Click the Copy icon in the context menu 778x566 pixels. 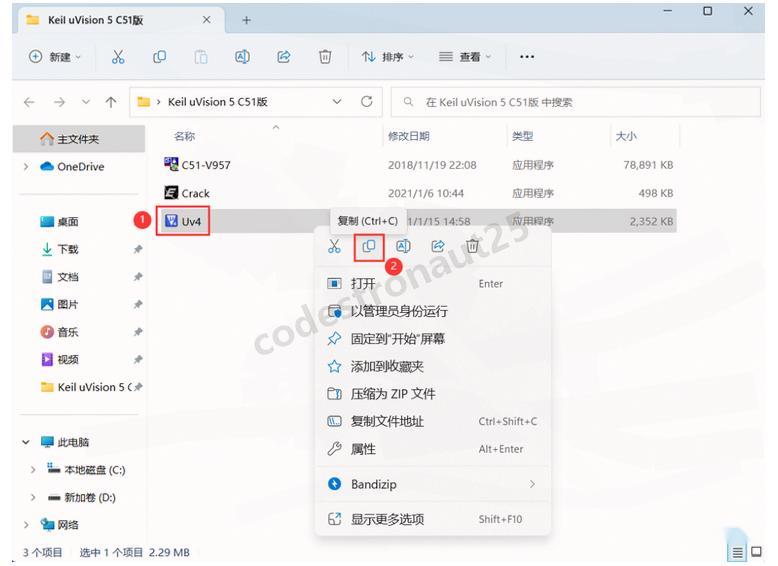click(x=369, y=246)
